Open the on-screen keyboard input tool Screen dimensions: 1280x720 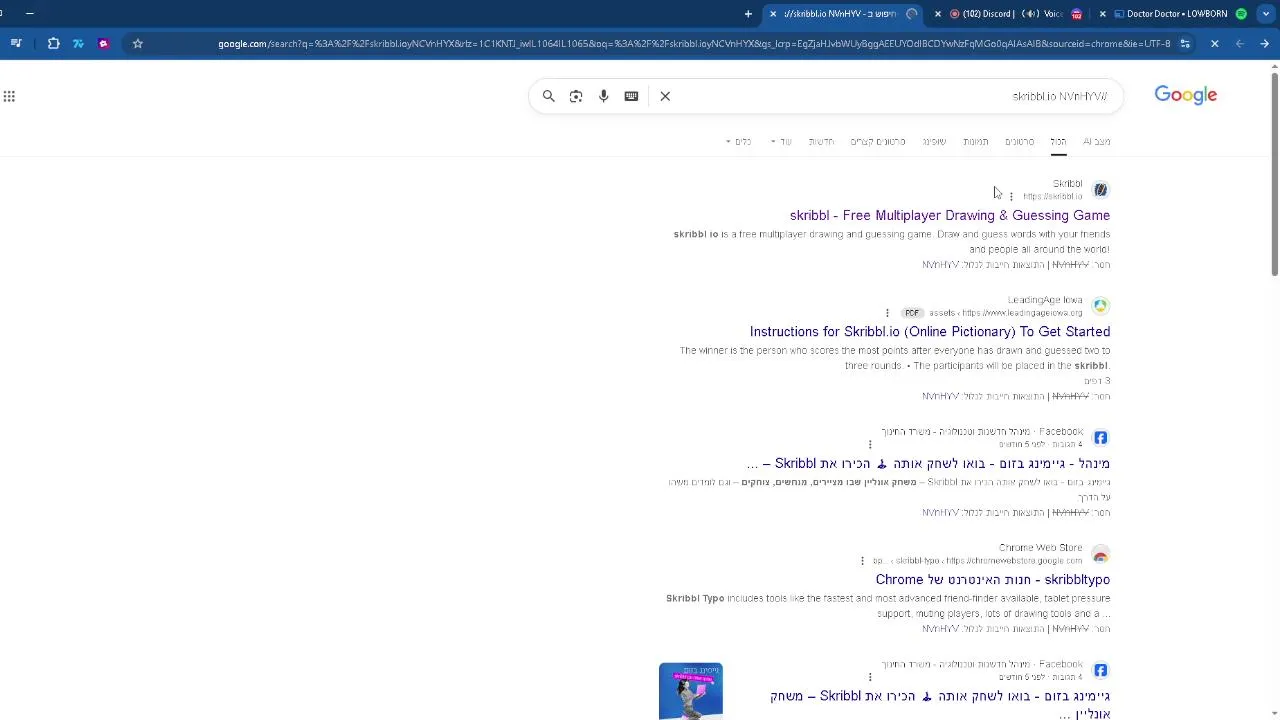pos(631,96)
